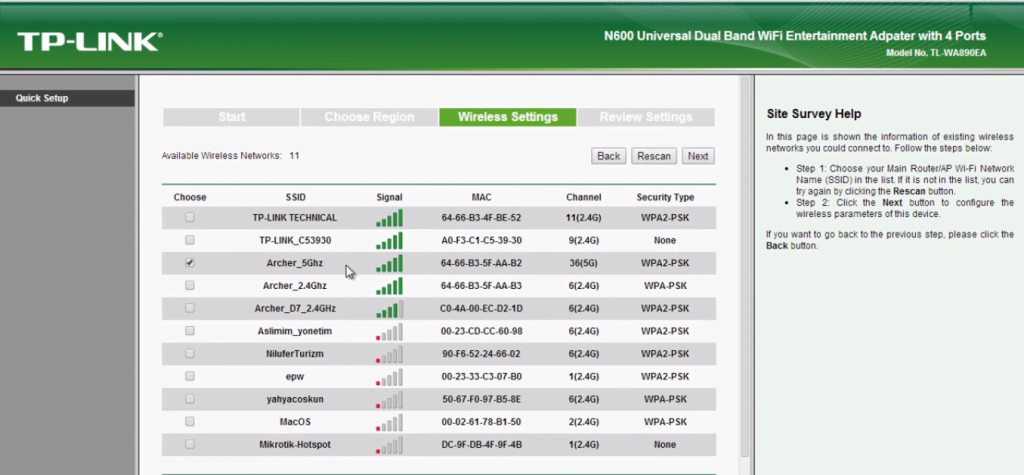
Task: Click signal icon for Archer_D7_2.4GHz row
Action: [389, 308]
